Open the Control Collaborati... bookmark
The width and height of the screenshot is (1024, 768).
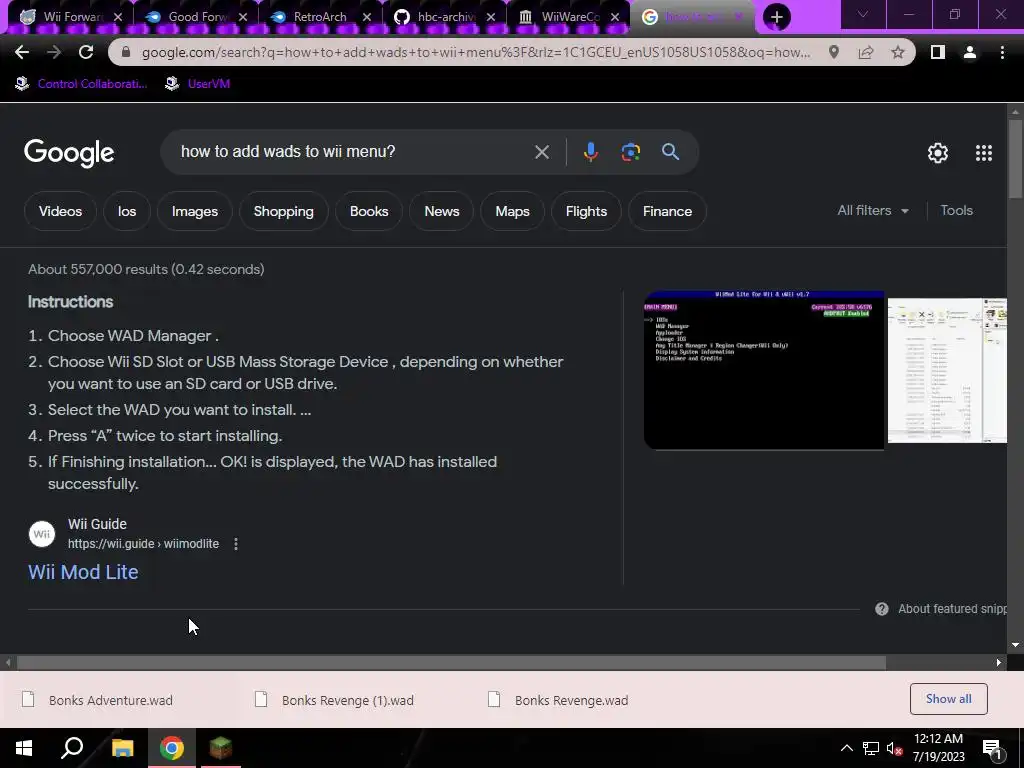point(81,84)
